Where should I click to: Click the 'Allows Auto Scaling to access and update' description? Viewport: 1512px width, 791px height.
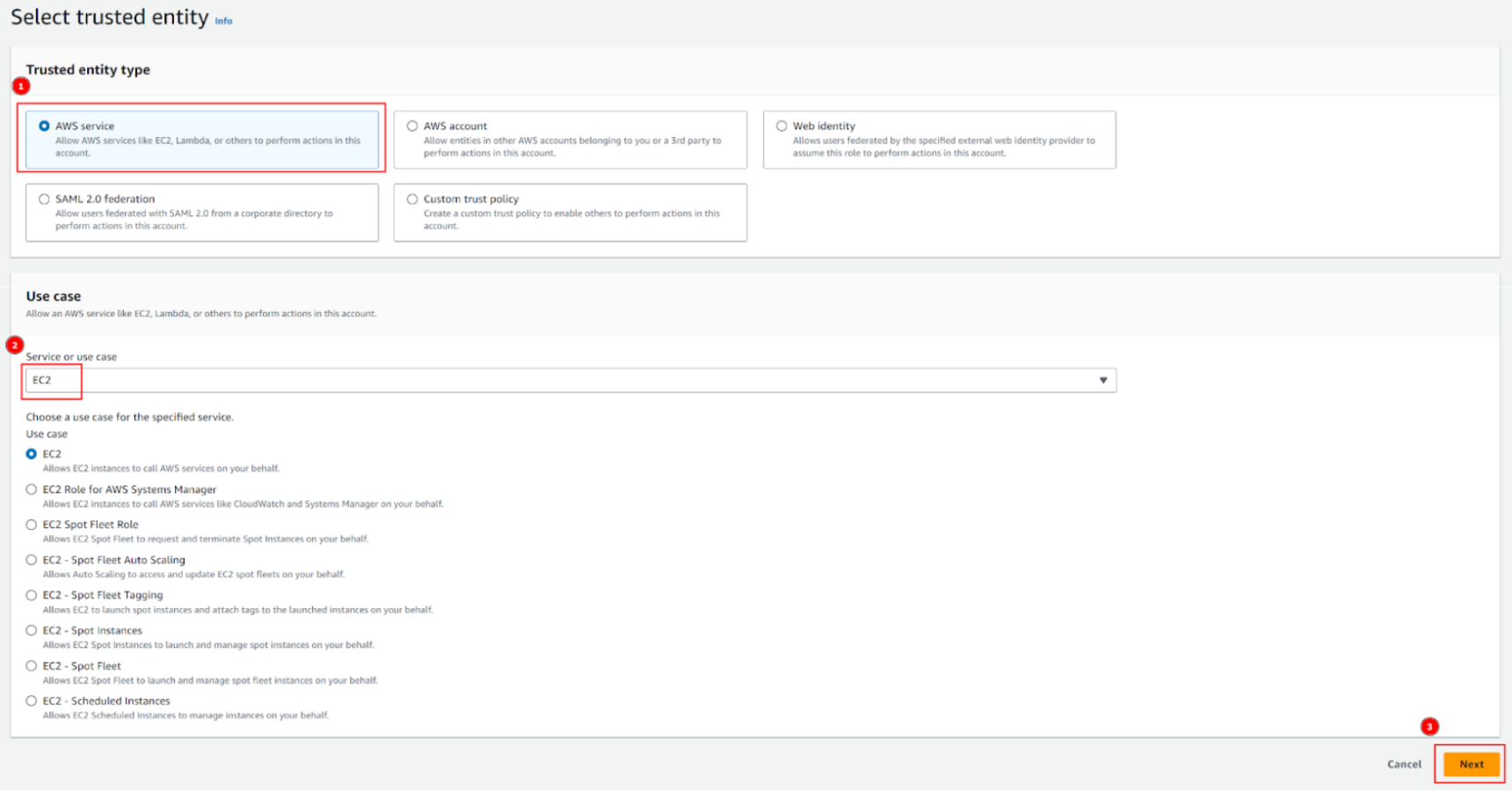(x=194, y=575)
